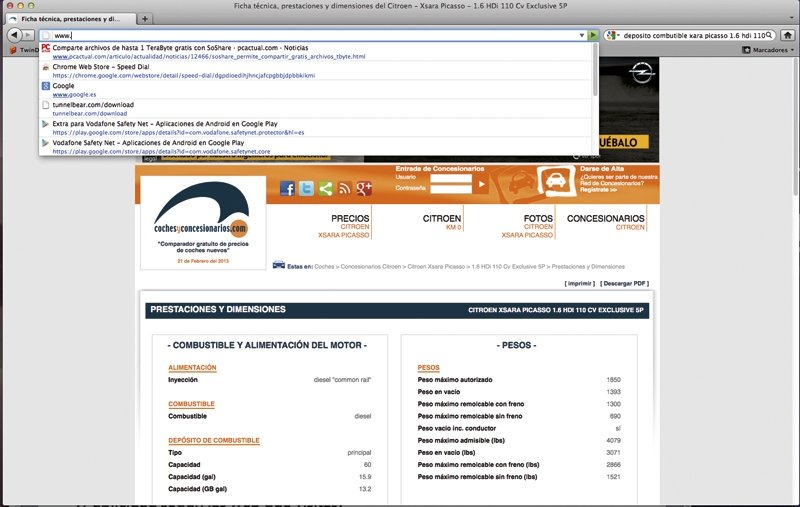Click the Inyección diesel common rail value

tap(342, 380)
